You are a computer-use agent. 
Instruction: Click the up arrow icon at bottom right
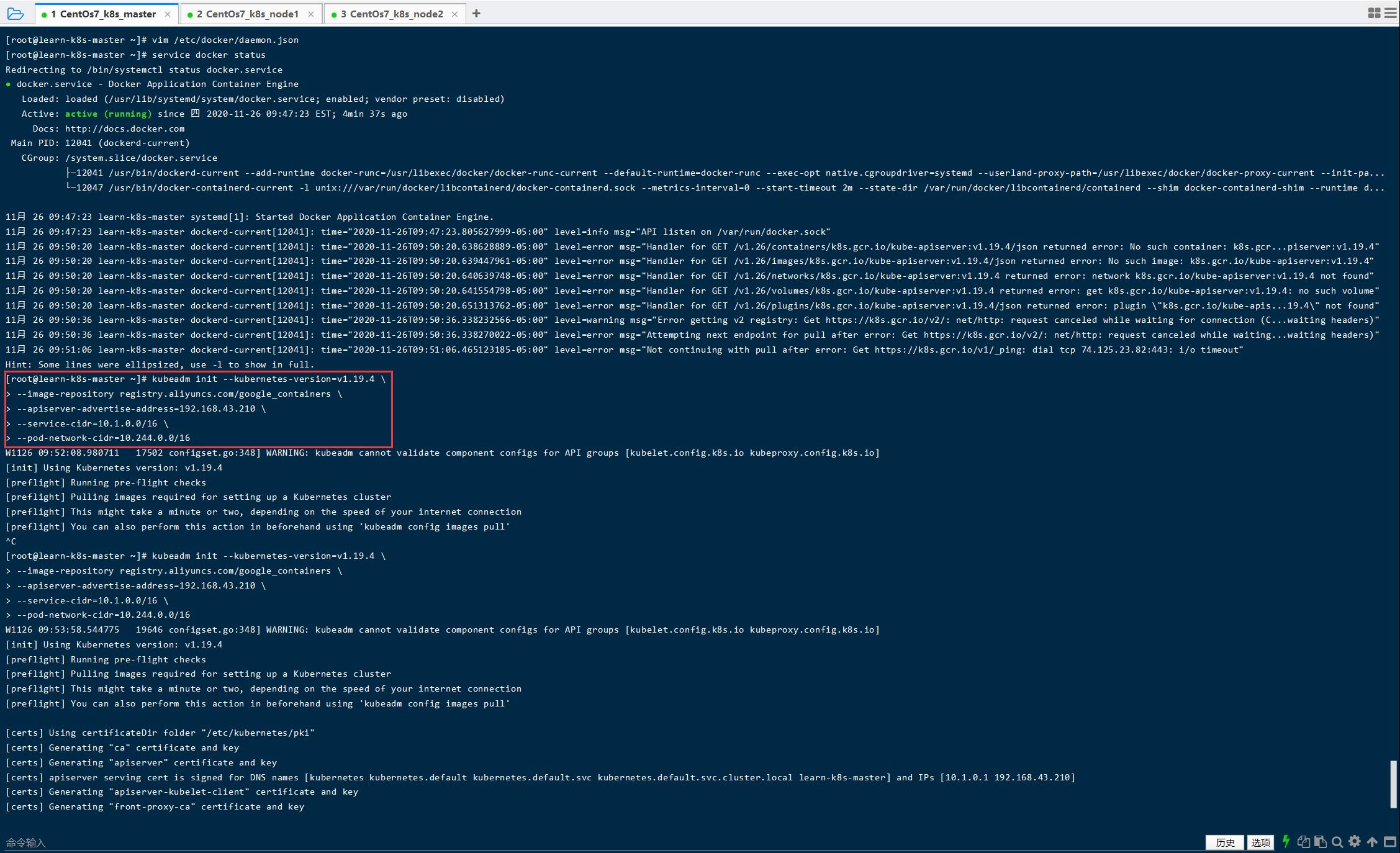coord(1372,842)
